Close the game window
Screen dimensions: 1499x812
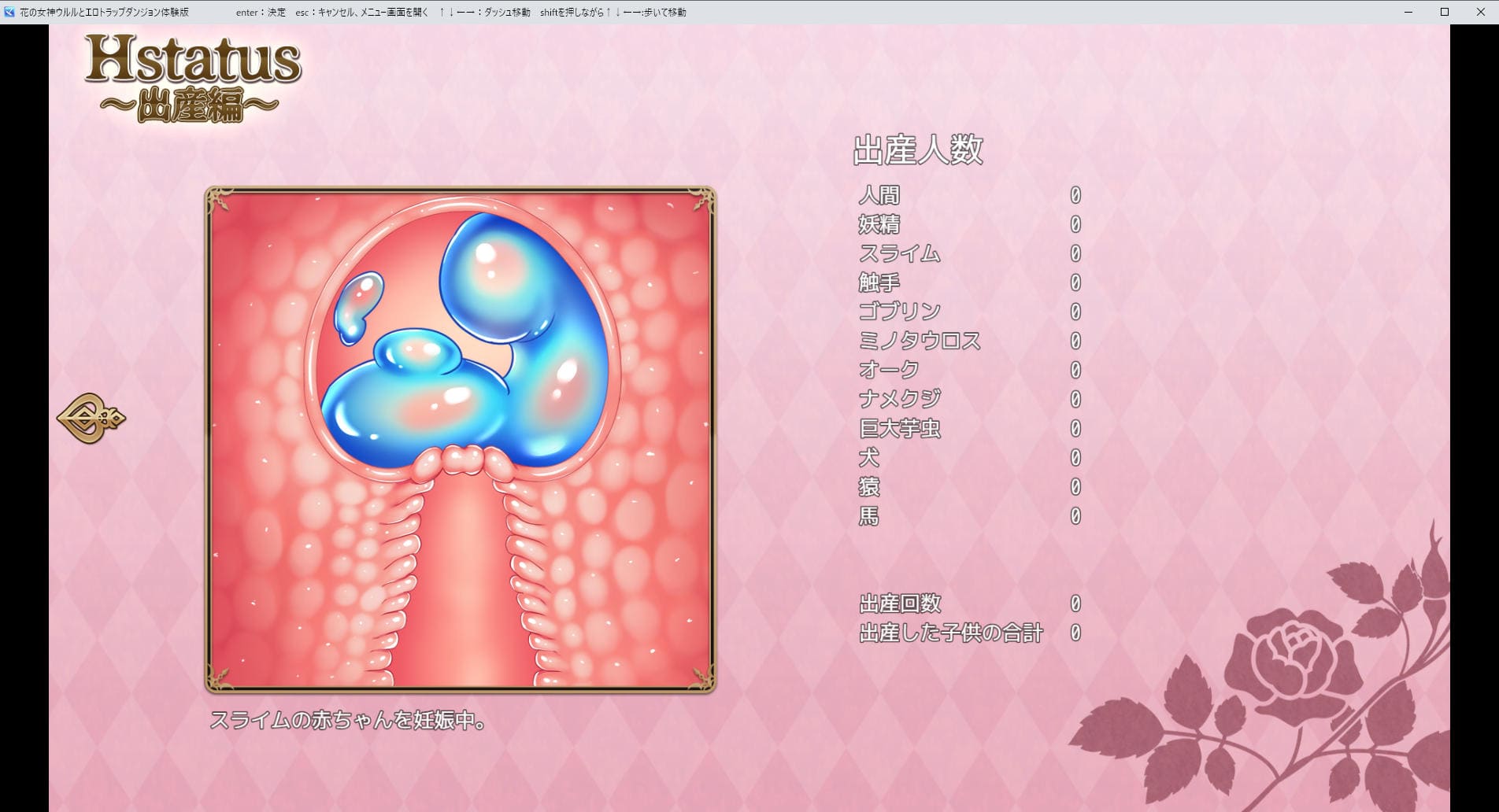pyautogui.click(x=1480, y=12)
